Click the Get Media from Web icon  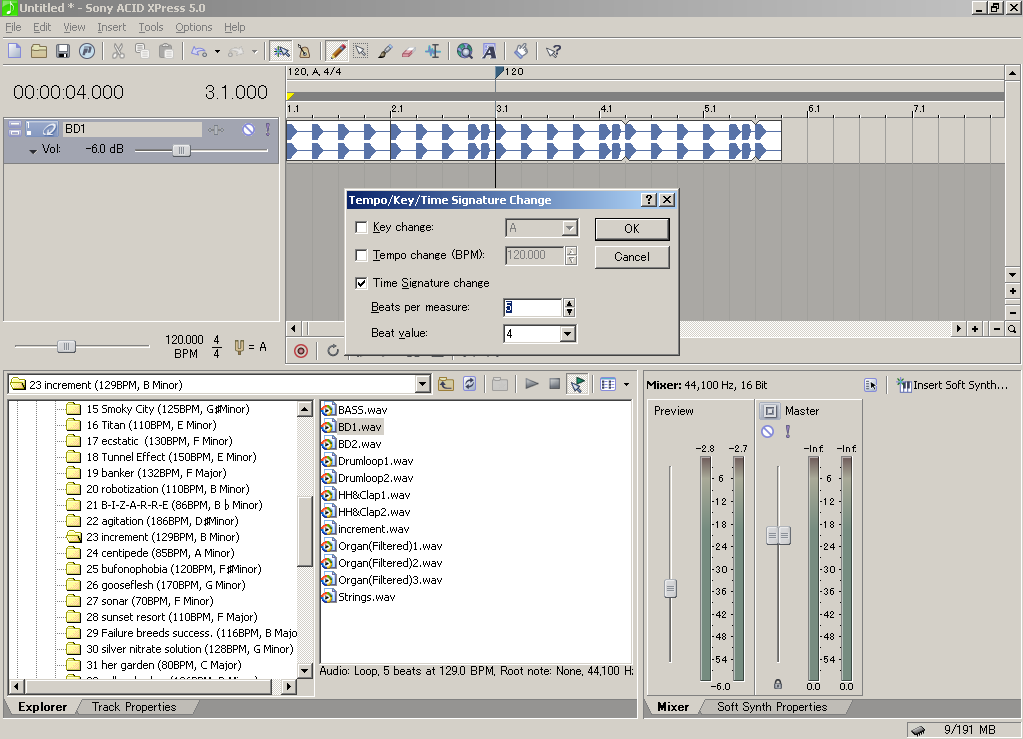tap(465, 51)
